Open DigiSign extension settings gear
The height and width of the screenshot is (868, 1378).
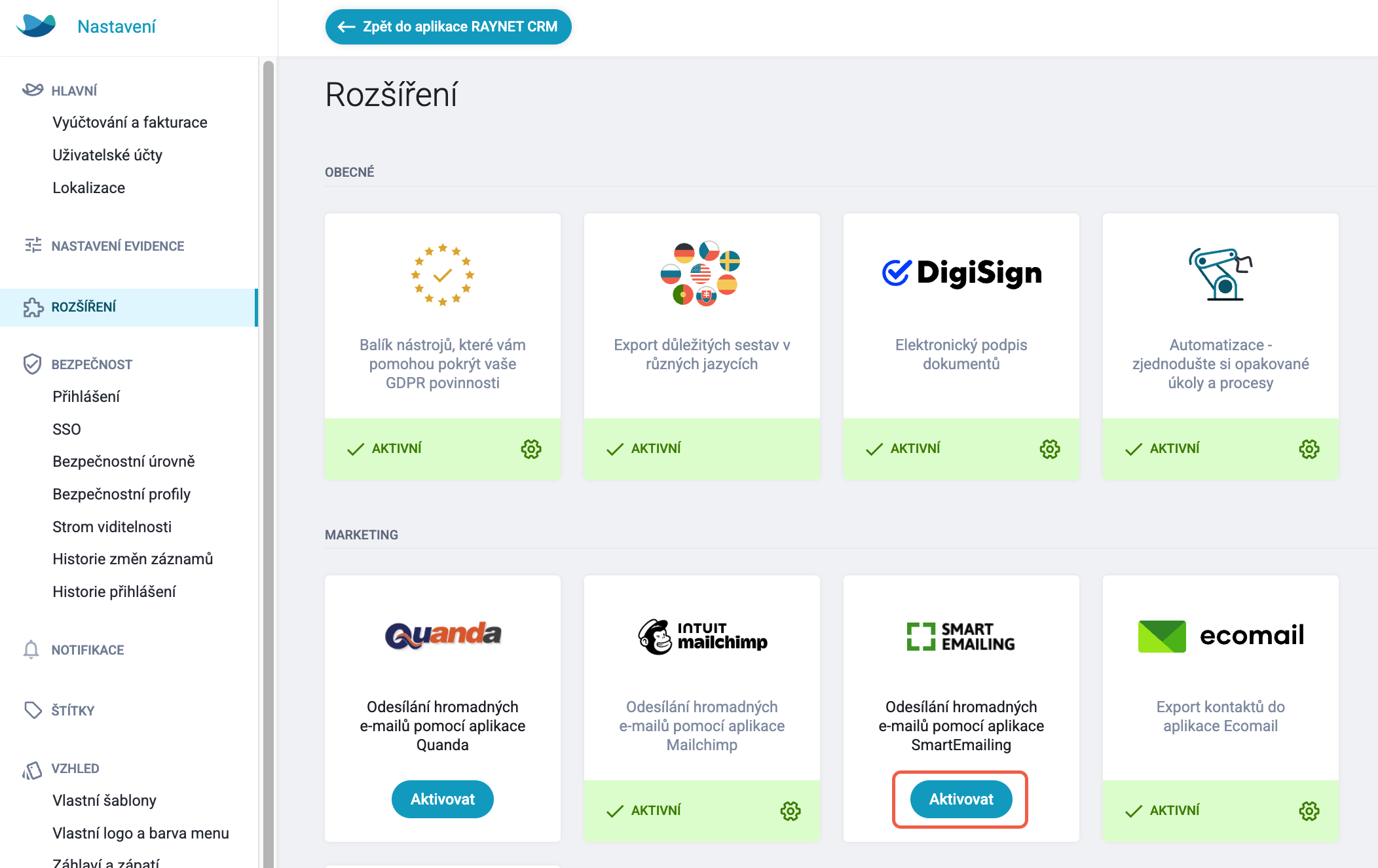click(x=1050, y=449)
